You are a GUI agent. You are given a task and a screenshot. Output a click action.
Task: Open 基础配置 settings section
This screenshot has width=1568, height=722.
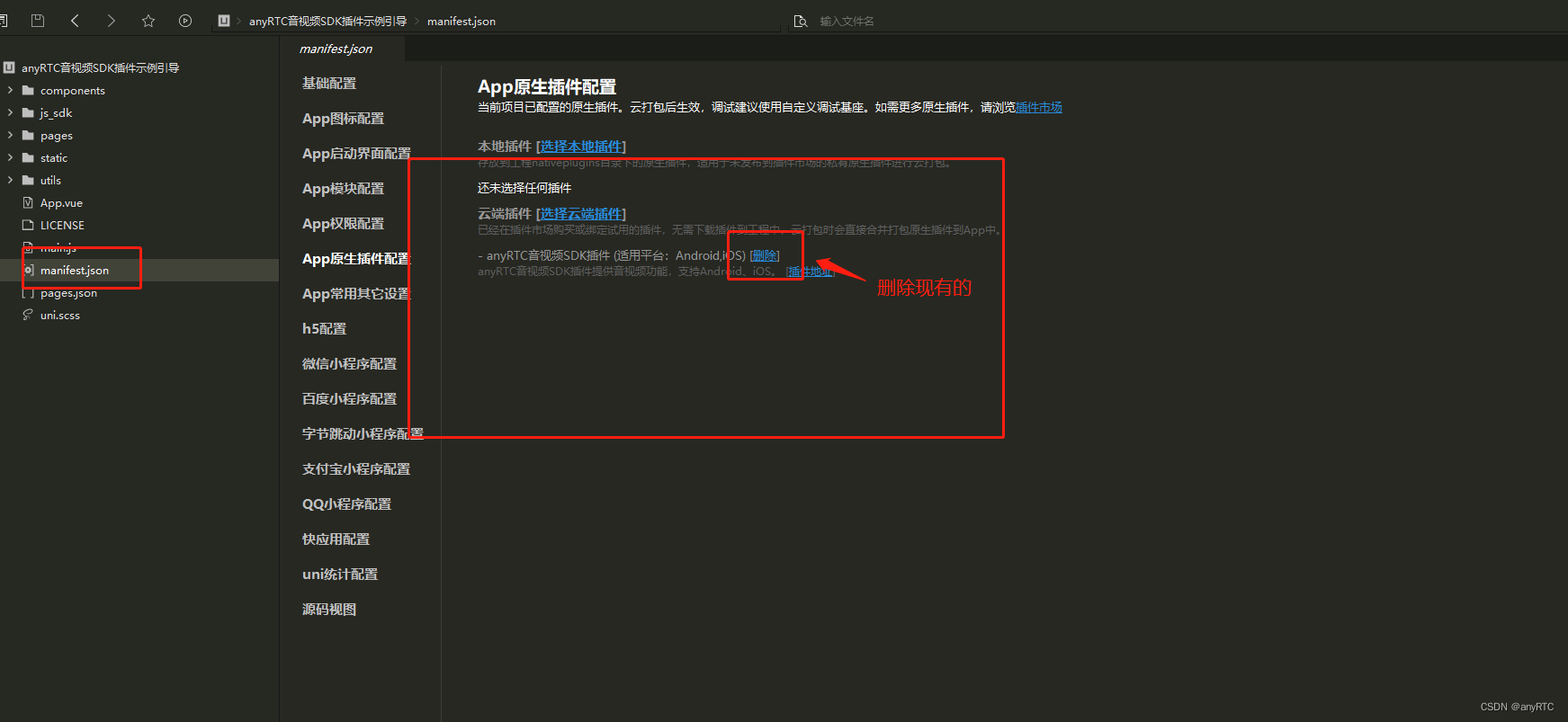(x=329, y=83)
